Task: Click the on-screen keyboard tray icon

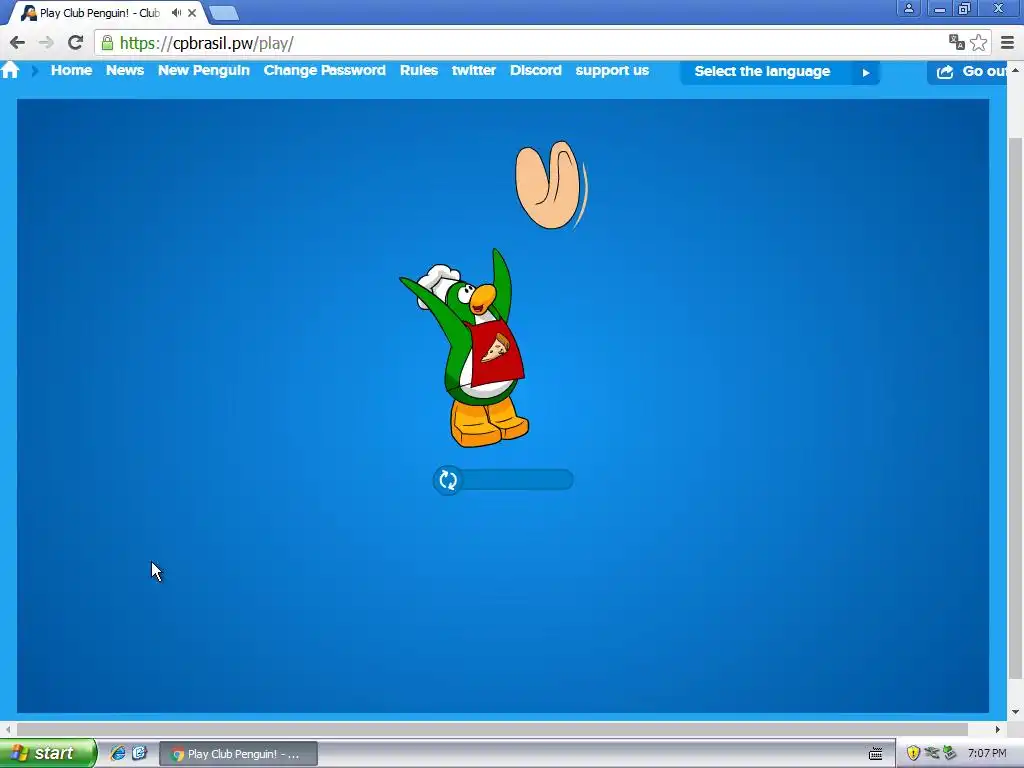Action: [876, 754]
